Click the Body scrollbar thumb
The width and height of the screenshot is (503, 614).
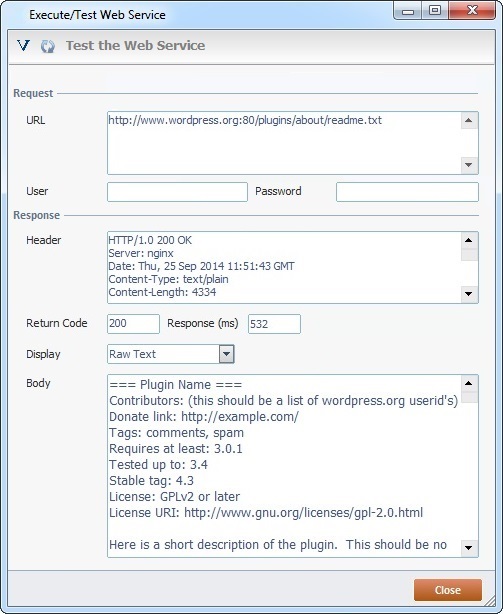[469, 397]
